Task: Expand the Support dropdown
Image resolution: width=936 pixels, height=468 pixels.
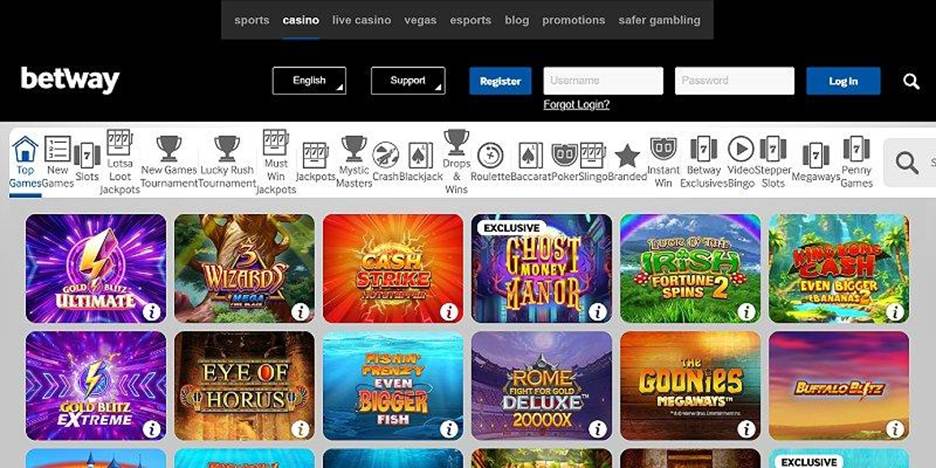Action: click(408, 81)
